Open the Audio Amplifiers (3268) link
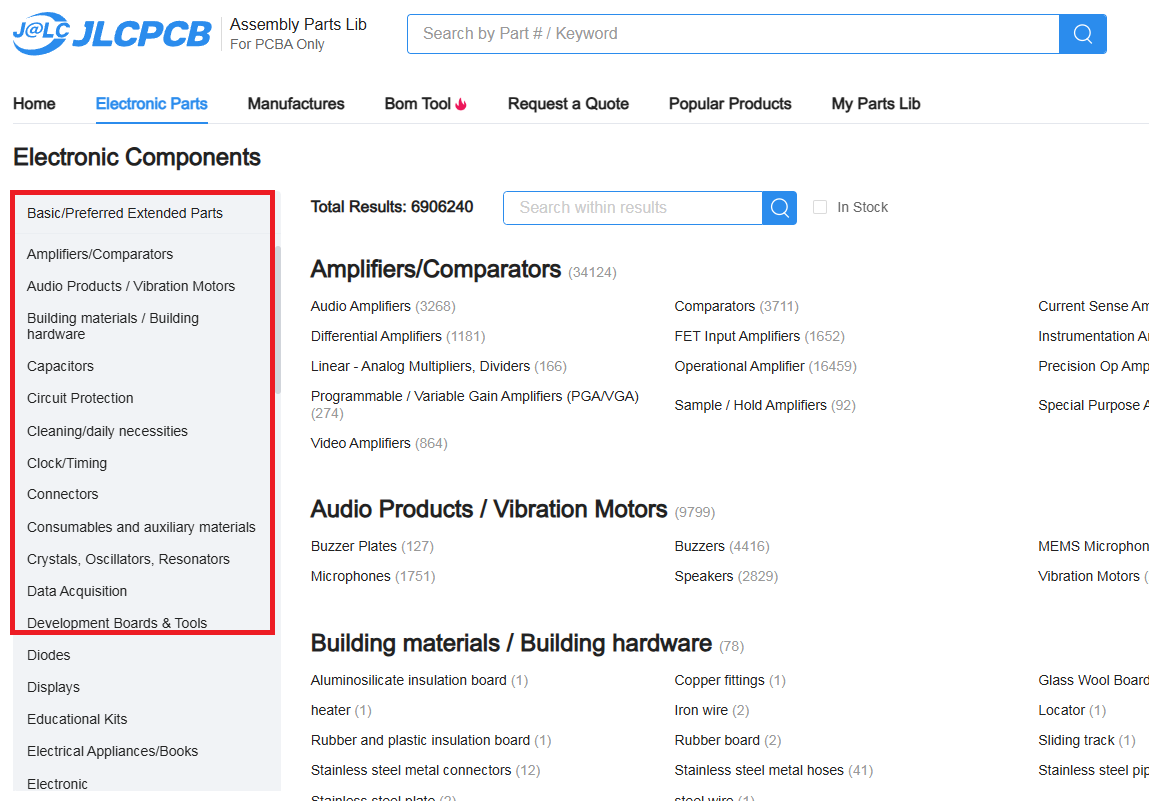This screenshot has height=801, width=1149. pyautogui.click(x=383, y=306)
